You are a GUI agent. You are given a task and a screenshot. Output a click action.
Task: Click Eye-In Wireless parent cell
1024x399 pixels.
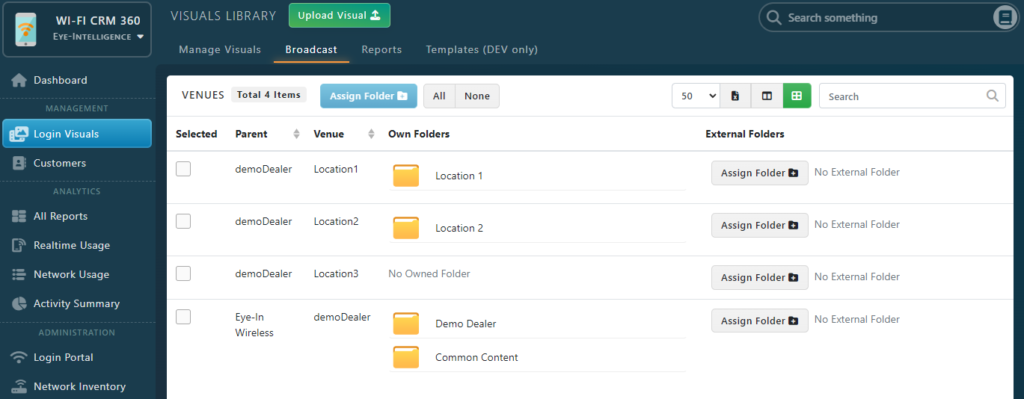254,325
